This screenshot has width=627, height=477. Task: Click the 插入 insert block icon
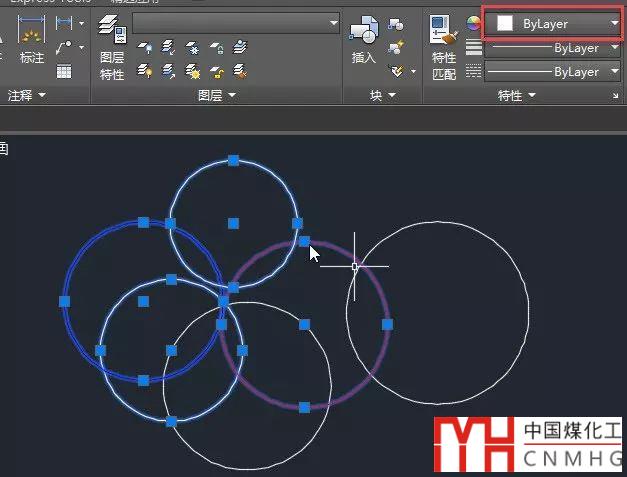point(364,42)
